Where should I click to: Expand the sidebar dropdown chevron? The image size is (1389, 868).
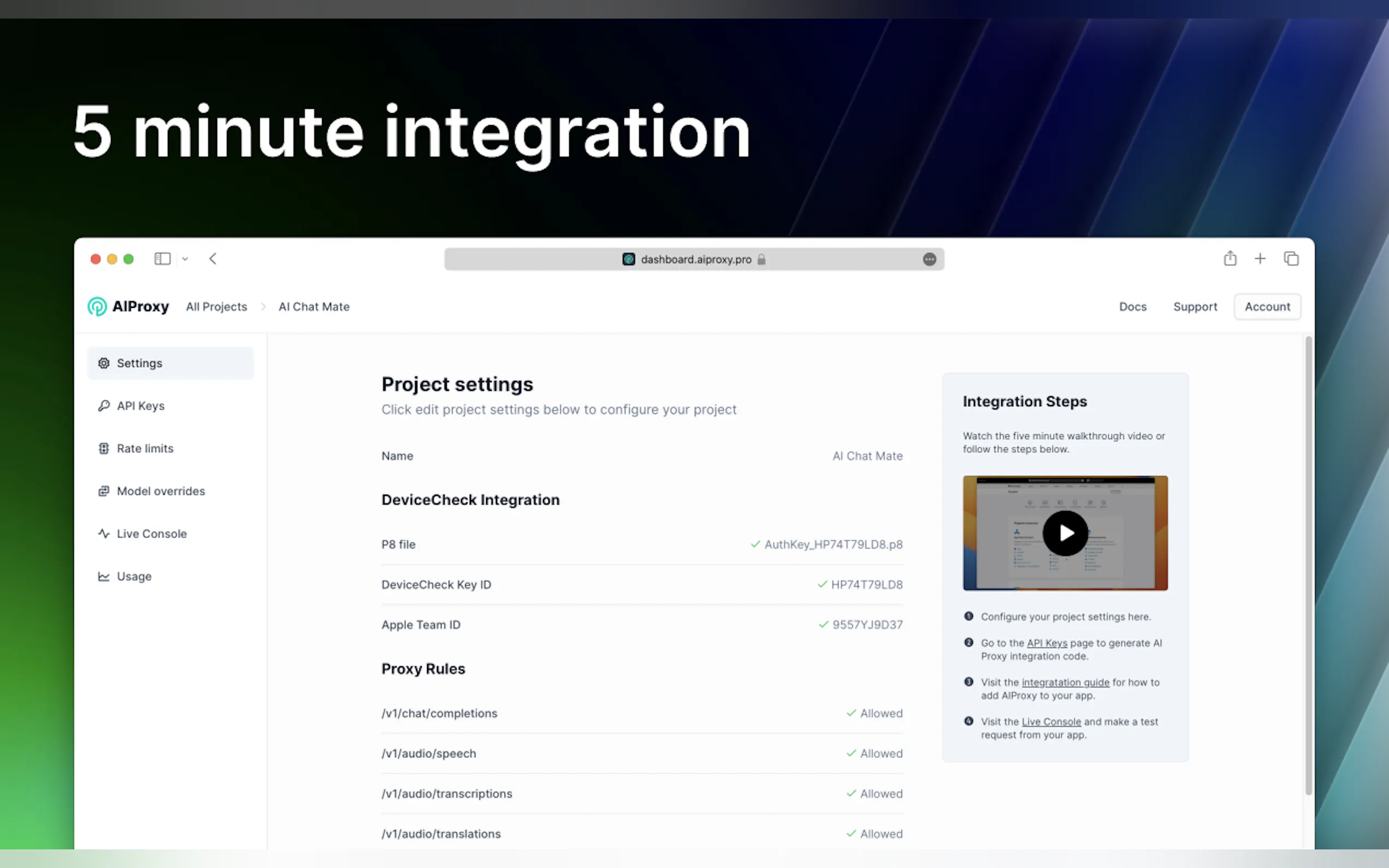185,259
